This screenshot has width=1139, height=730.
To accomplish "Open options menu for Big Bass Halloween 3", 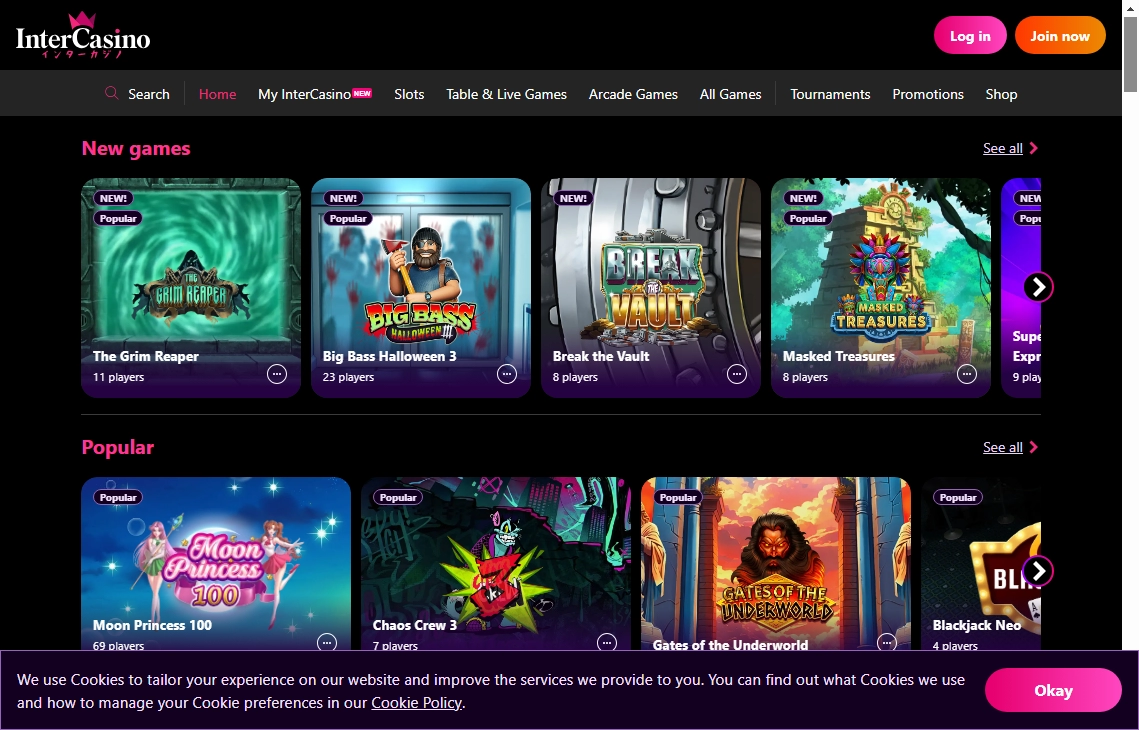I will [x=507, y=374].
